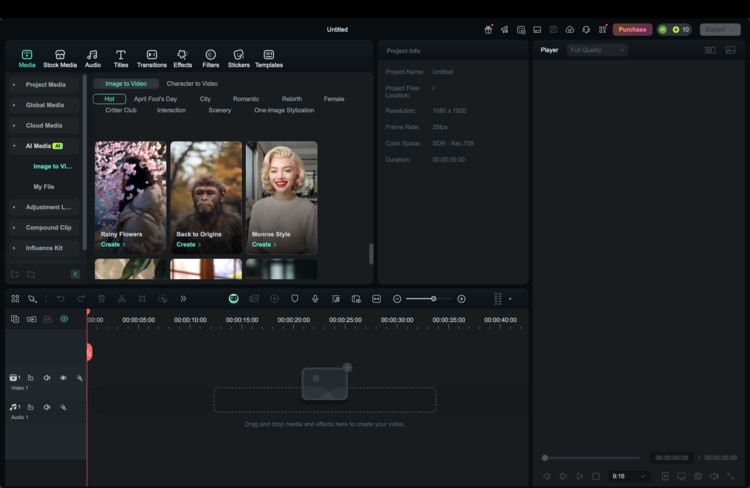The width and height of the screenshot is (750, 488).
Task: Click the voiceover microphone icon
Action: 315,299
